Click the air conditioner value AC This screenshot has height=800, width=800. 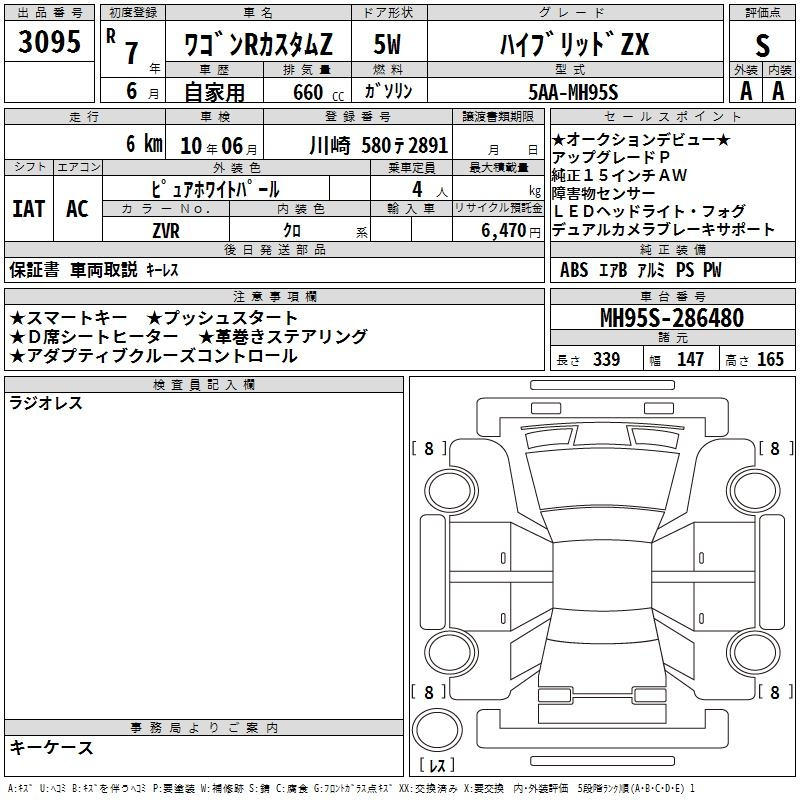pos(77,209)
